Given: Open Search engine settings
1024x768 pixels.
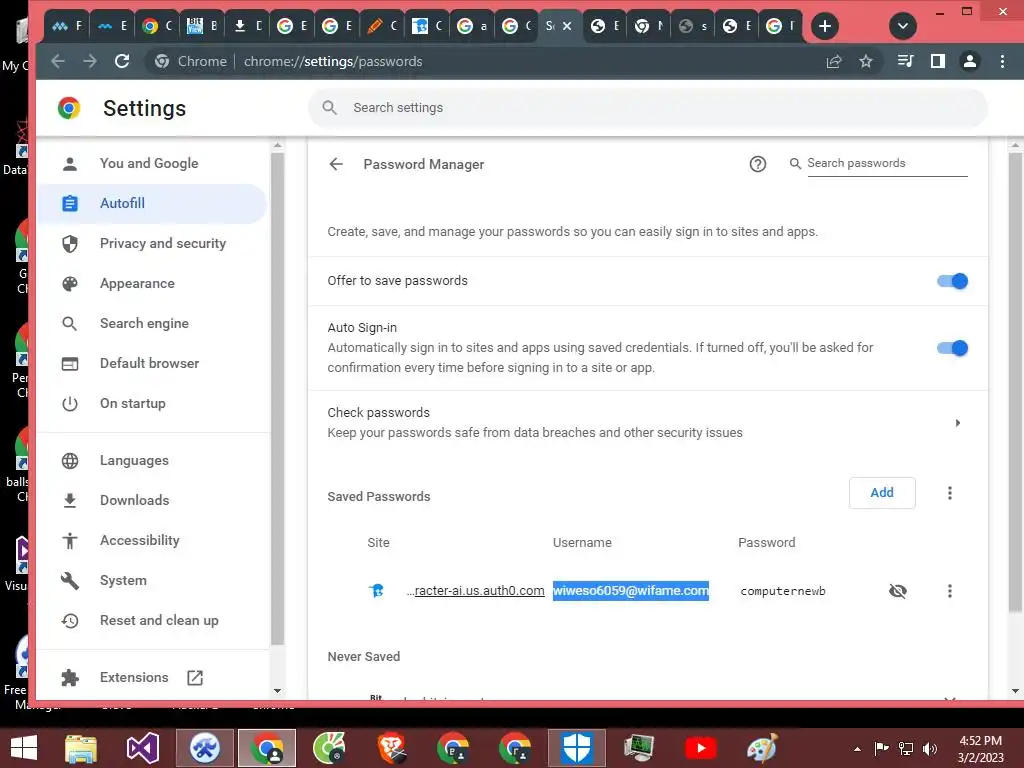Looking at the screenshot, I should point(152,323).
